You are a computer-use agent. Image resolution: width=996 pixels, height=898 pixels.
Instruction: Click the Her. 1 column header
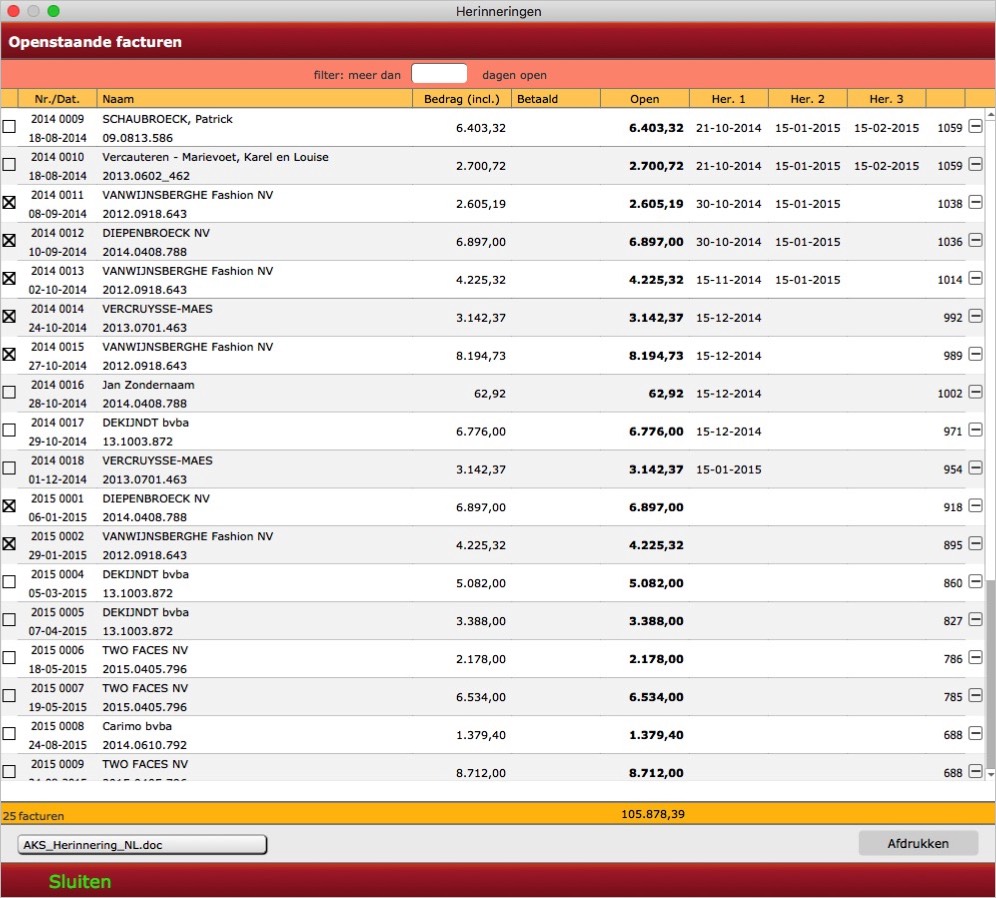tap(729, 99)
